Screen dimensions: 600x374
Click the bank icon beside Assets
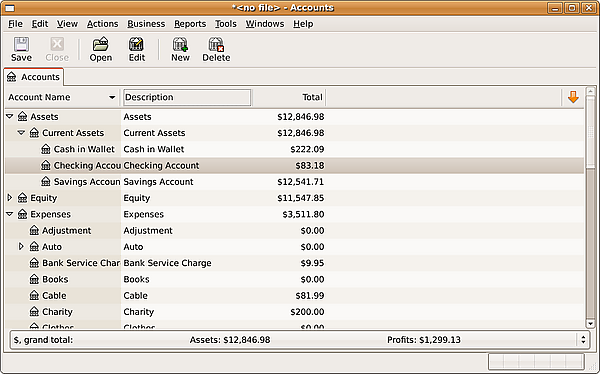pyautogui.click(x=23, y=116)
